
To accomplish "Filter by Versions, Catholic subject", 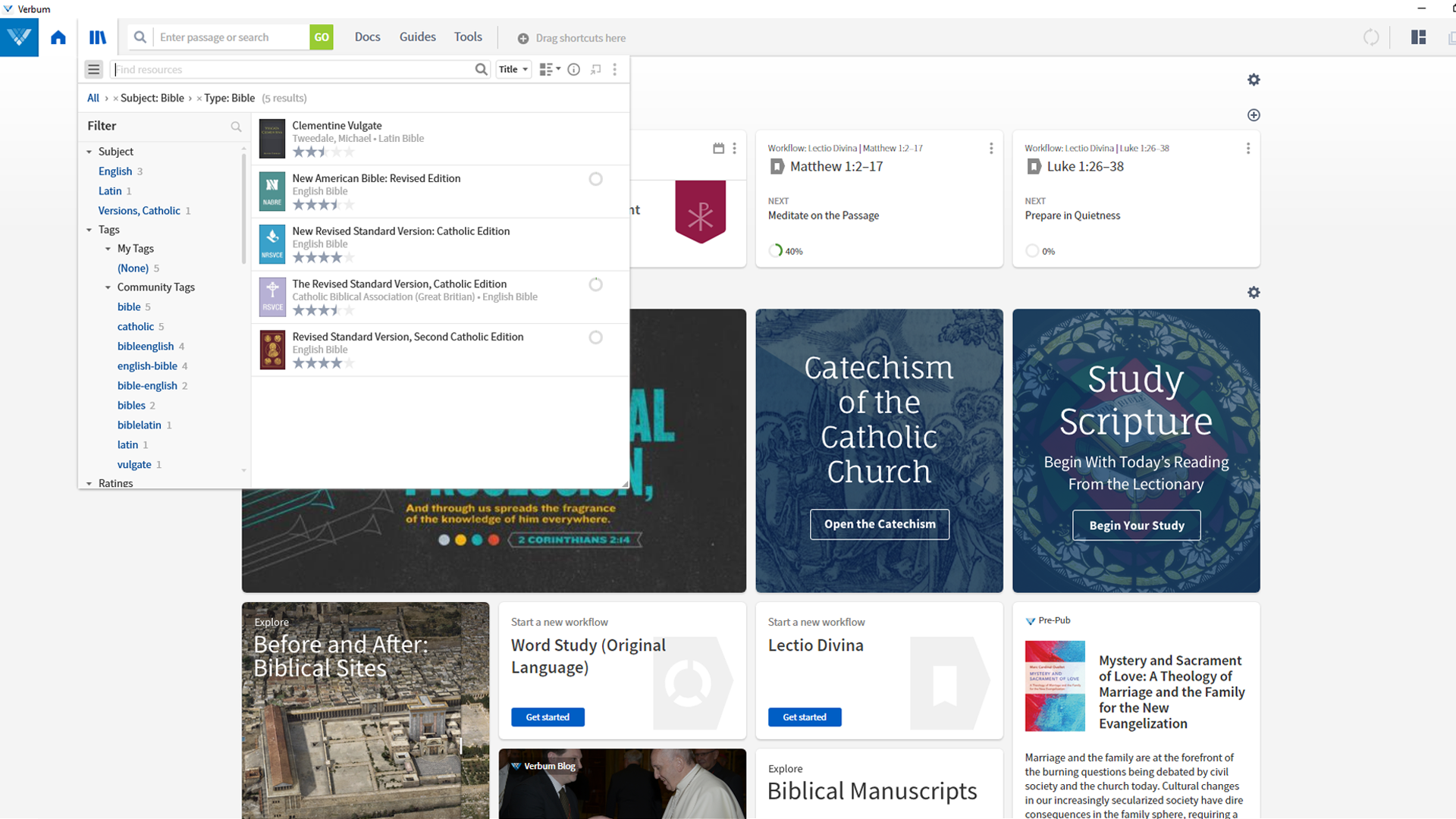I will 139,211.
